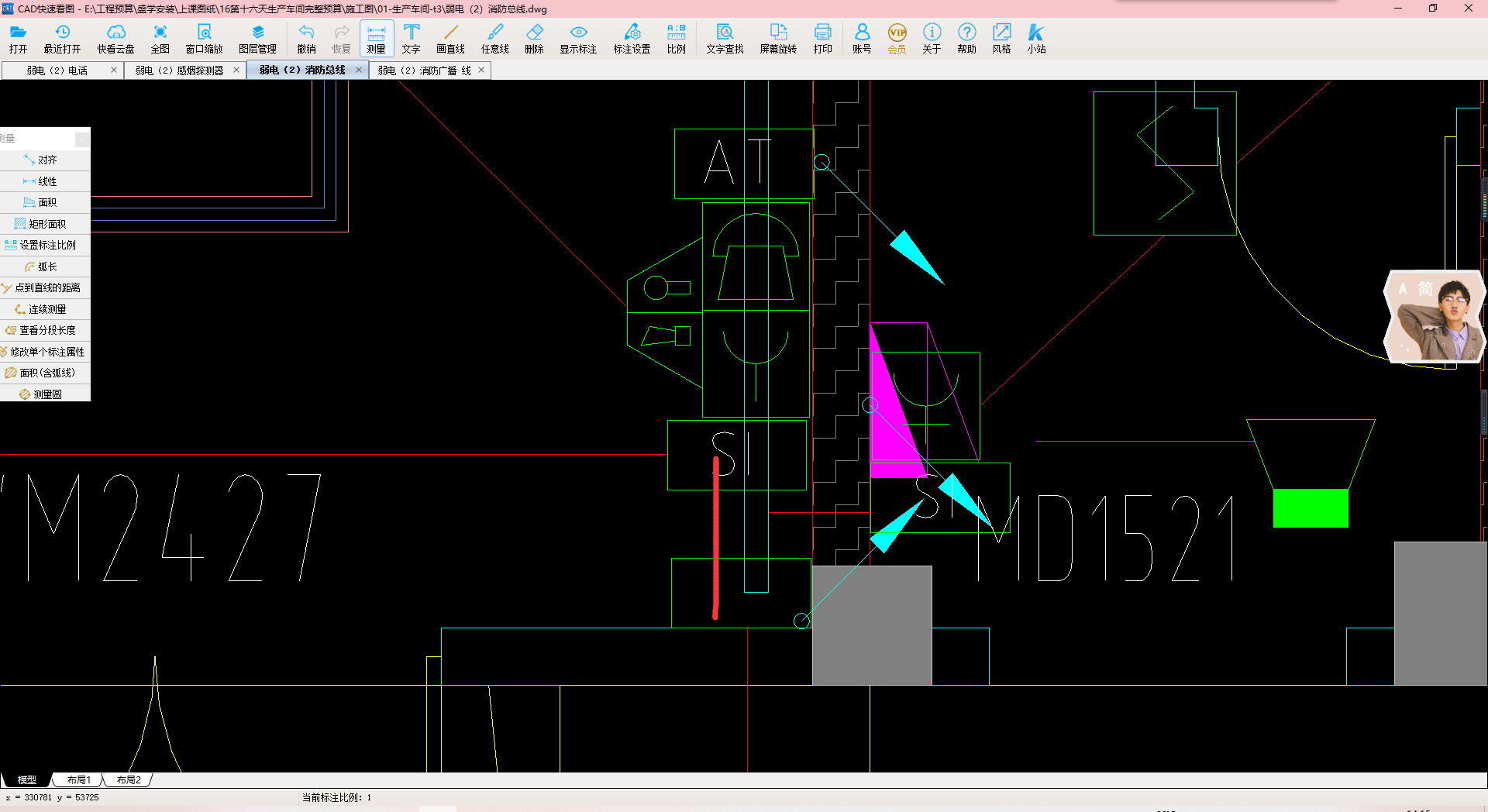
Task: Open 标注设置 annotation settings
Action: point(632,38)
